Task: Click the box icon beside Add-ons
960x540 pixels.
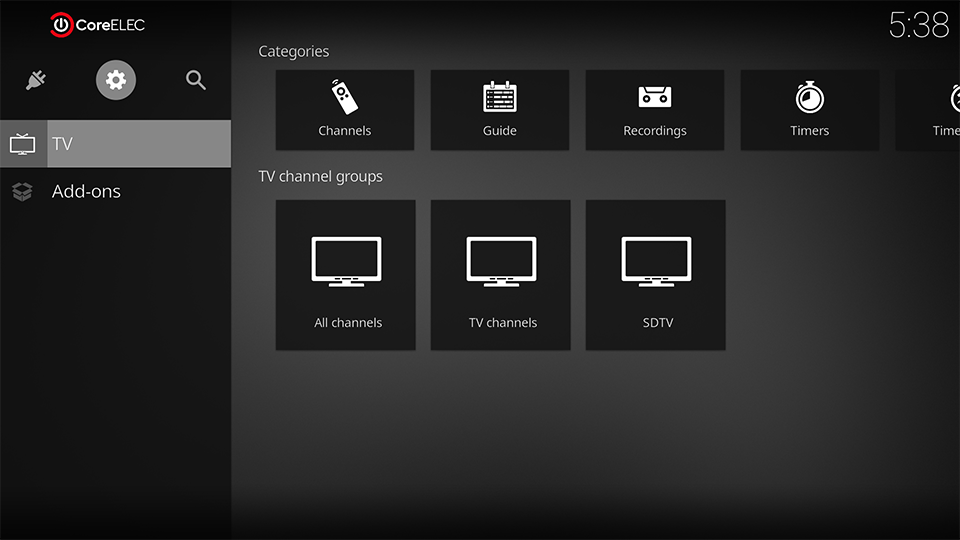Action: [23, 192]
